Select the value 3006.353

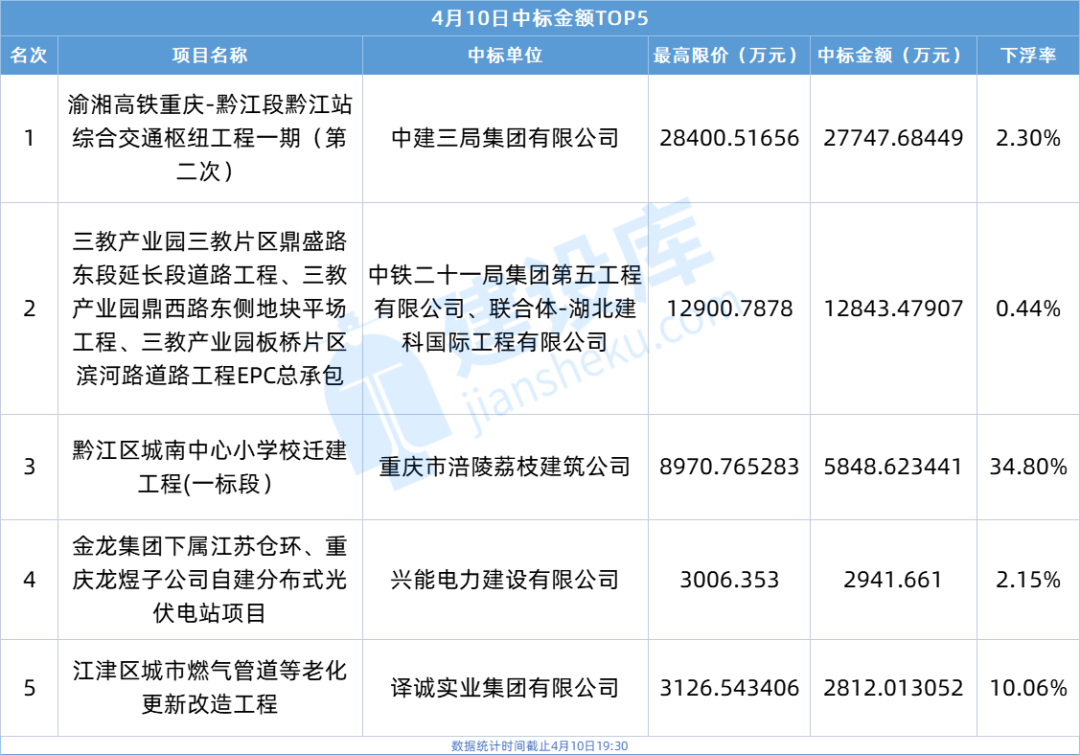tap(729, 579)
